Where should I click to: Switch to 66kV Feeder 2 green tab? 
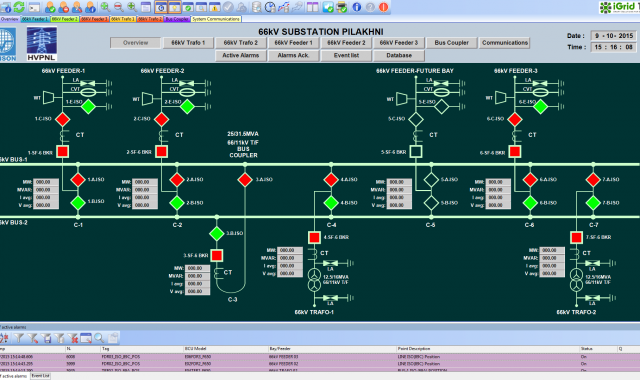(64, 19)
